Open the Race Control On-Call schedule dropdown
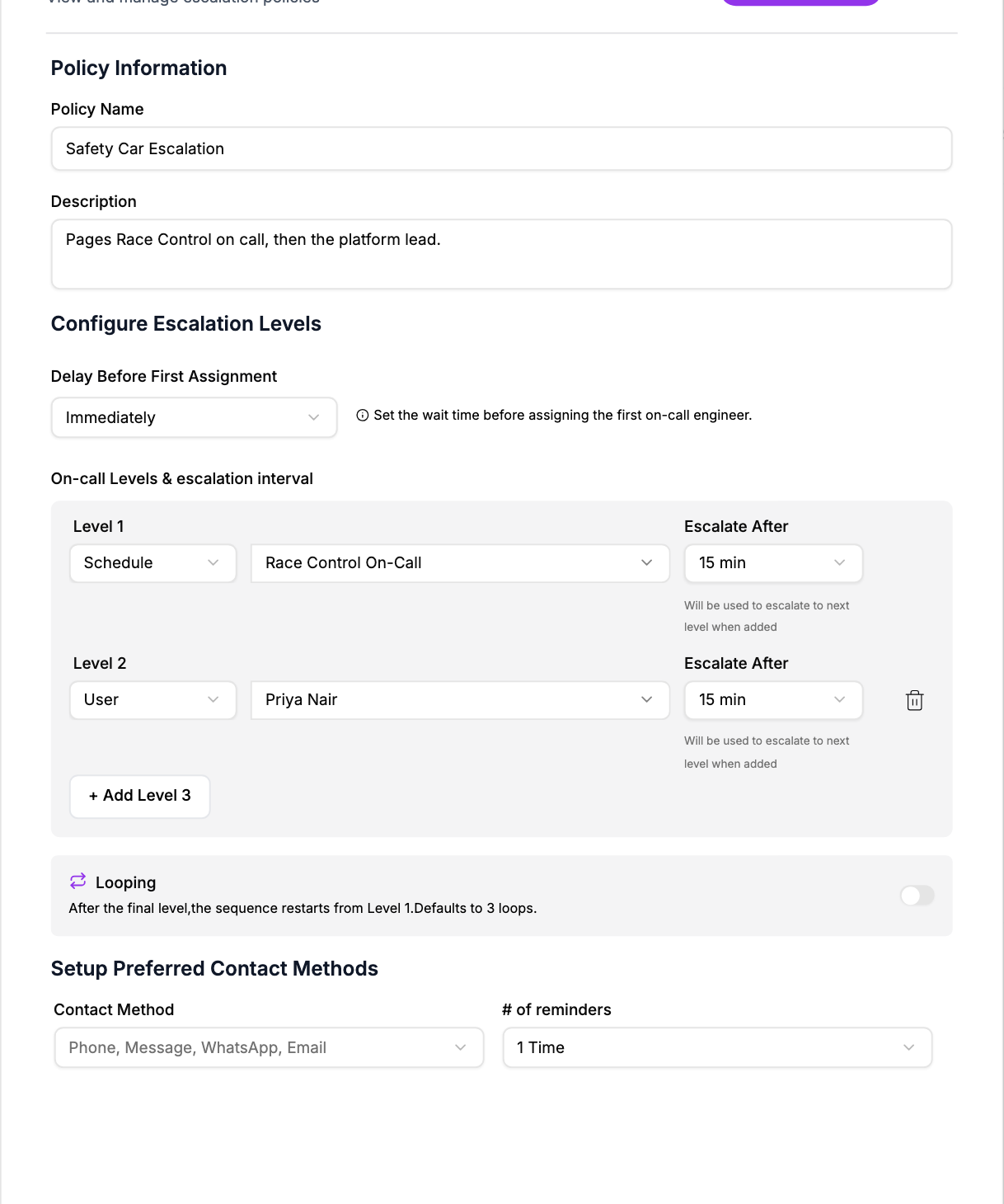Viewport: 1004px width, 1204px height. coord(460,563)
